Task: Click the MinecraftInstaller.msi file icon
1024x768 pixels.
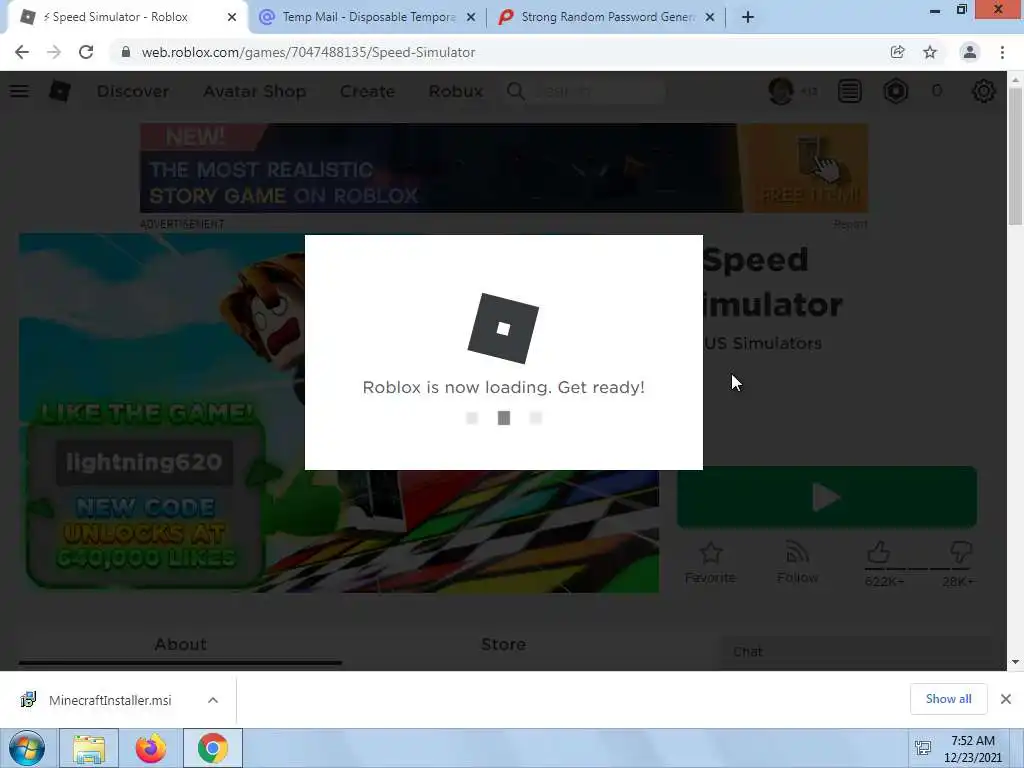Action: pyautogui.click(x=28, y=699)
